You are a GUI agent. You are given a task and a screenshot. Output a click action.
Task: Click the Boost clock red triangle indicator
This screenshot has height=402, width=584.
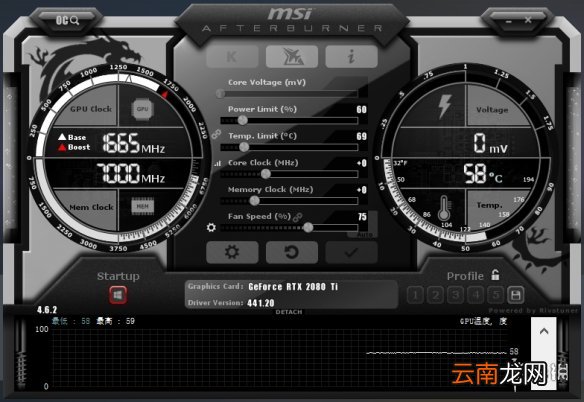click(x=62, y=147)
